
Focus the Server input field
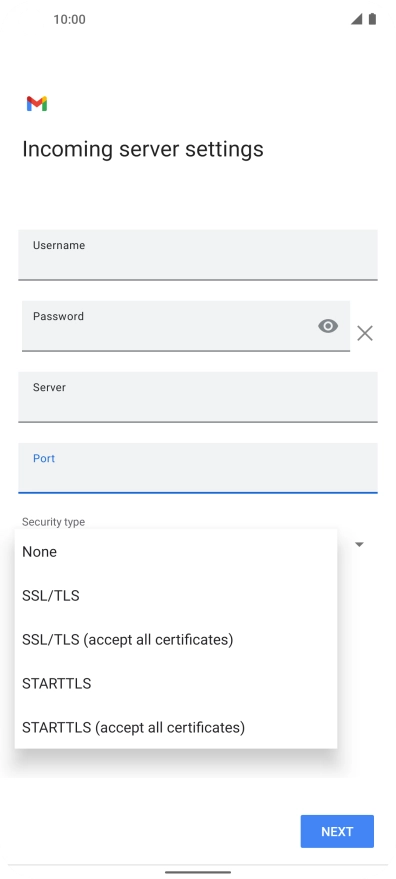pos(198,397)
